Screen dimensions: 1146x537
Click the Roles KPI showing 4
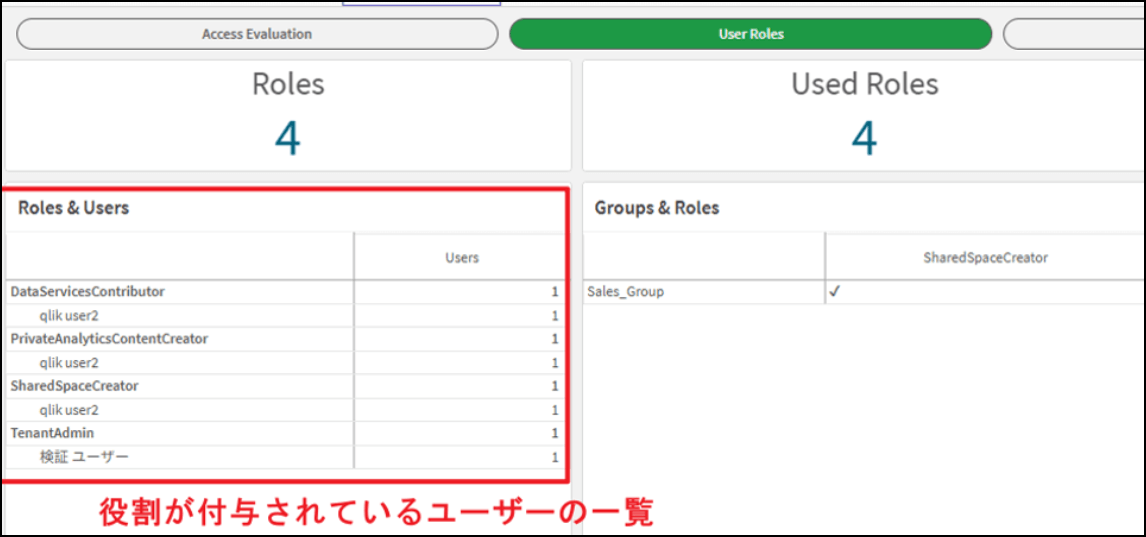pyautogui.click(x=287, y=139)
